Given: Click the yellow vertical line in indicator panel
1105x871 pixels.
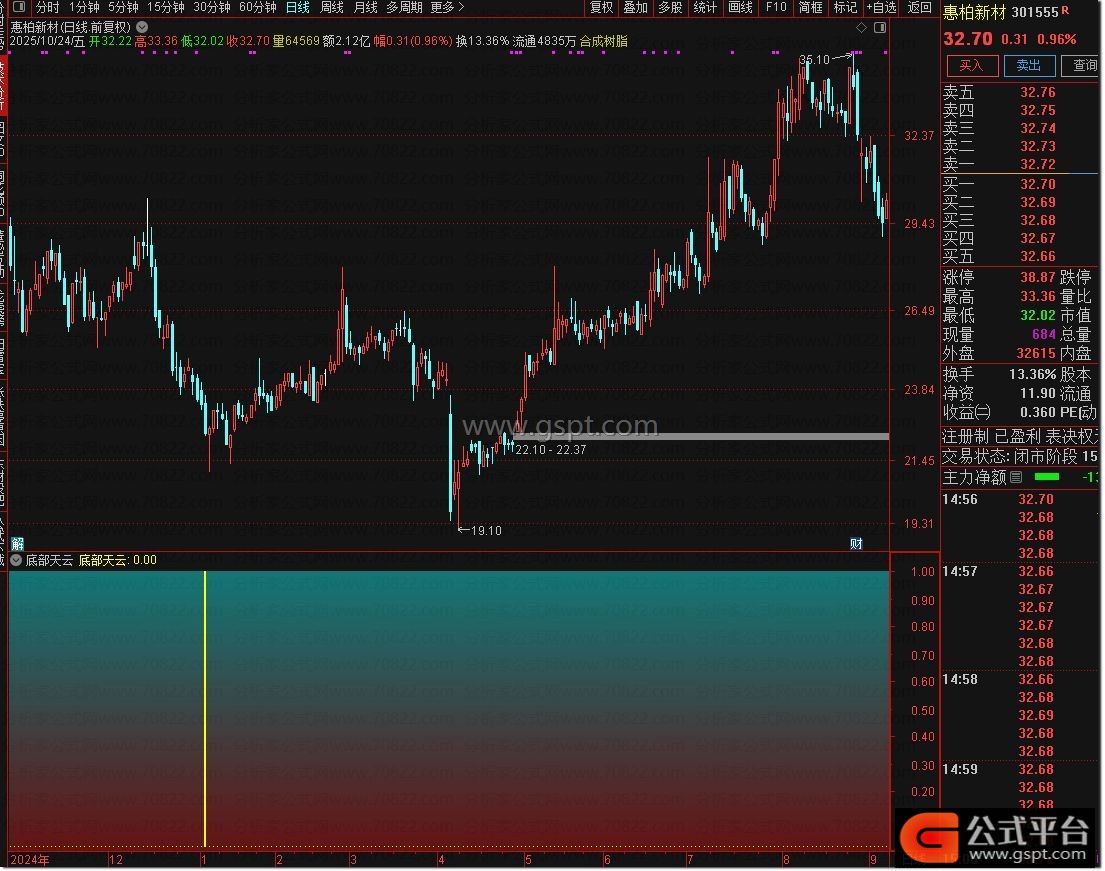Looking at the screenshot, I should click(x=205, y=708).
